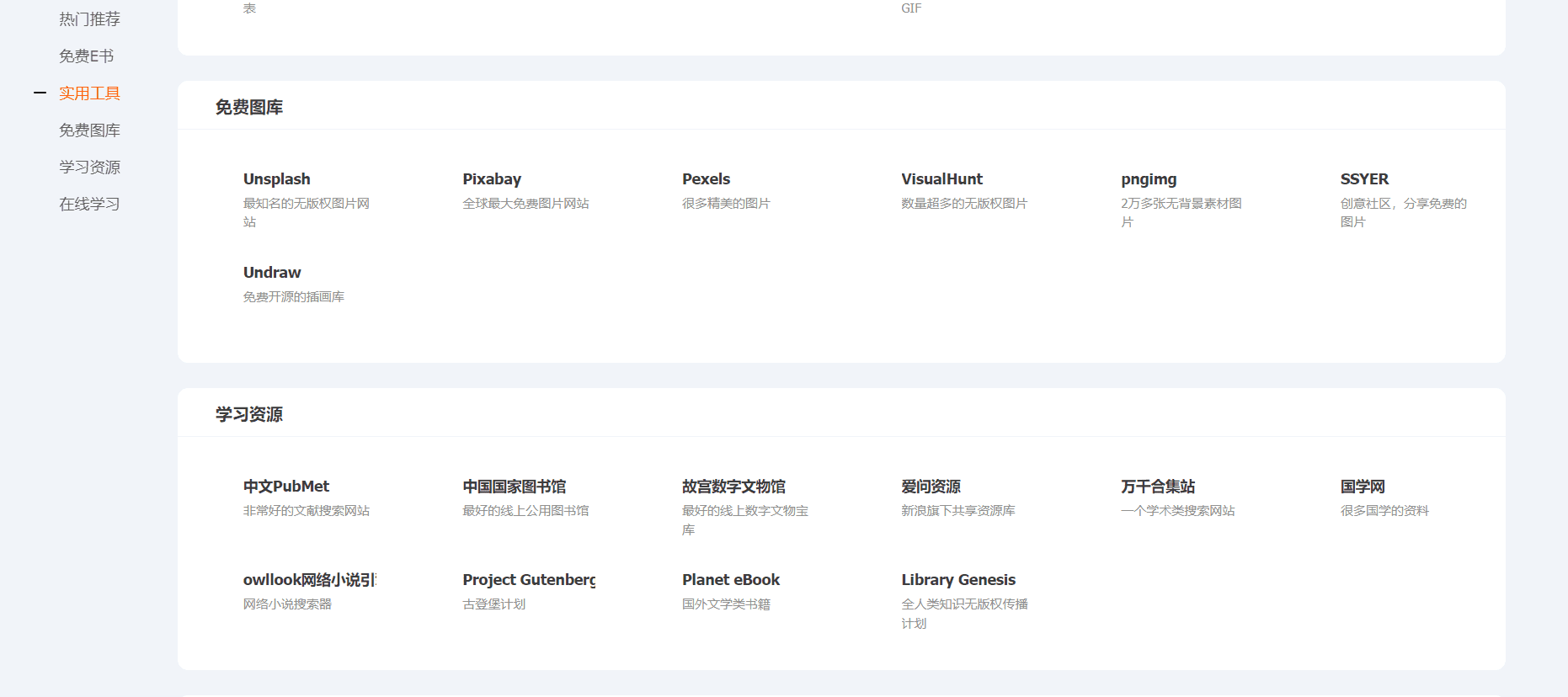Image resolution: width=1568 pixels, height=697 pixels.
Task: Jump to 免费图库 in sidebar
Action: click(89, 130)
